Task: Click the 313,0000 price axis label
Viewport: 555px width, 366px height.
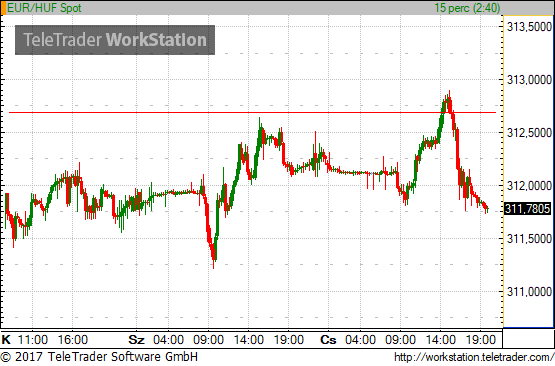Action: pos(529,80)
